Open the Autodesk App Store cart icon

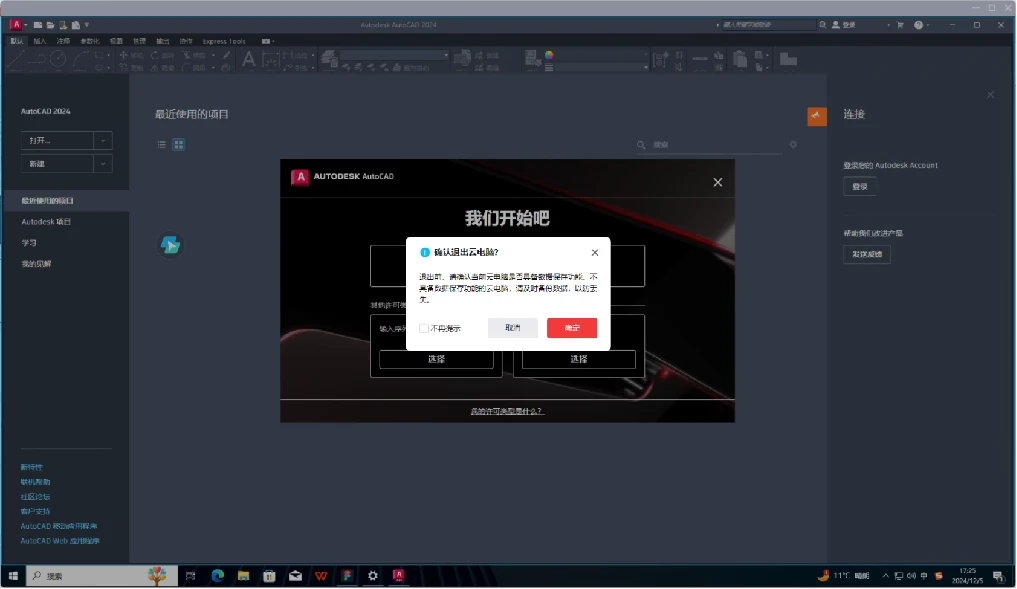pos(900,25)
